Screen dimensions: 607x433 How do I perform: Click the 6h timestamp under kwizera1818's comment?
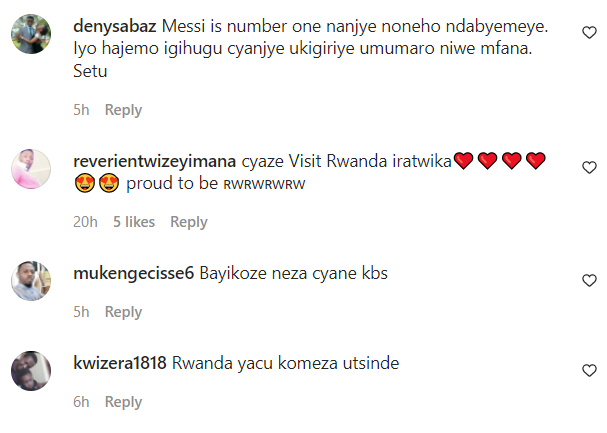81,402
